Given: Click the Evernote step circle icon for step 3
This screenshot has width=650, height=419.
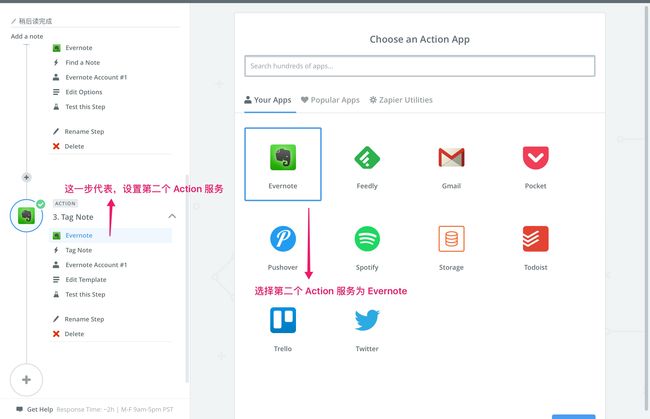Looking at the screenshot, I should (x=26, y=216).
